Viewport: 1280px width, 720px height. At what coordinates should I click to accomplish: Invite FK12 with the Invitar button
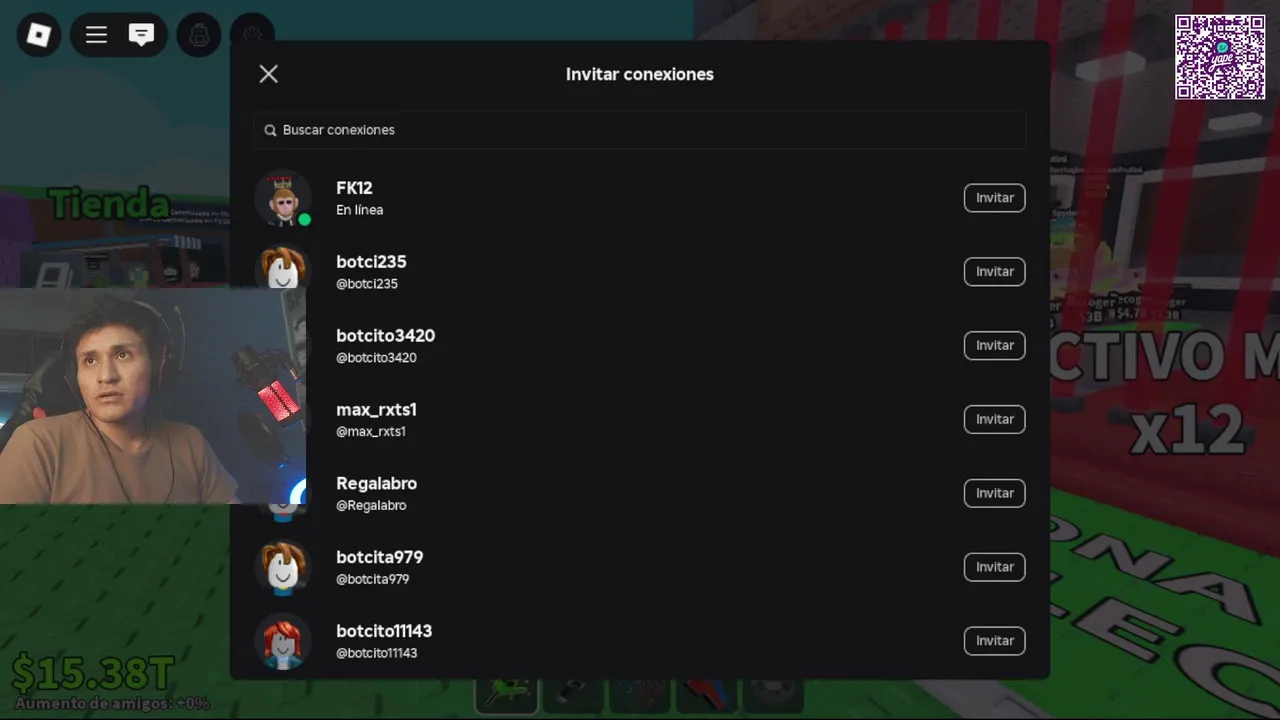pyautogui.click(x=994, y=198)
